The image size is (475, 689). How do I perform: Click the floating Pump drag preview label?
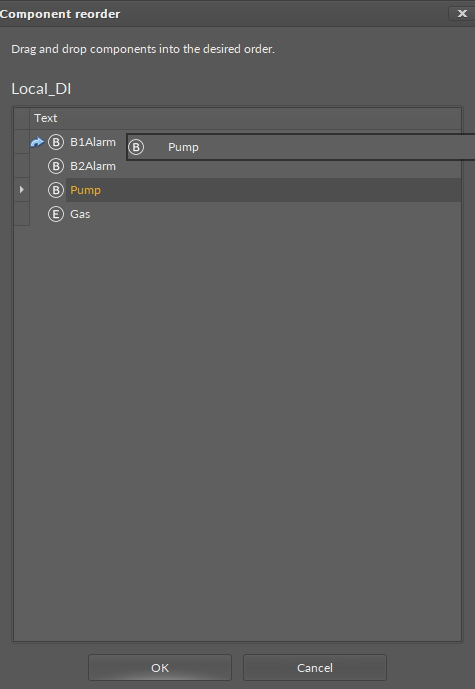(x=183, y=147)
